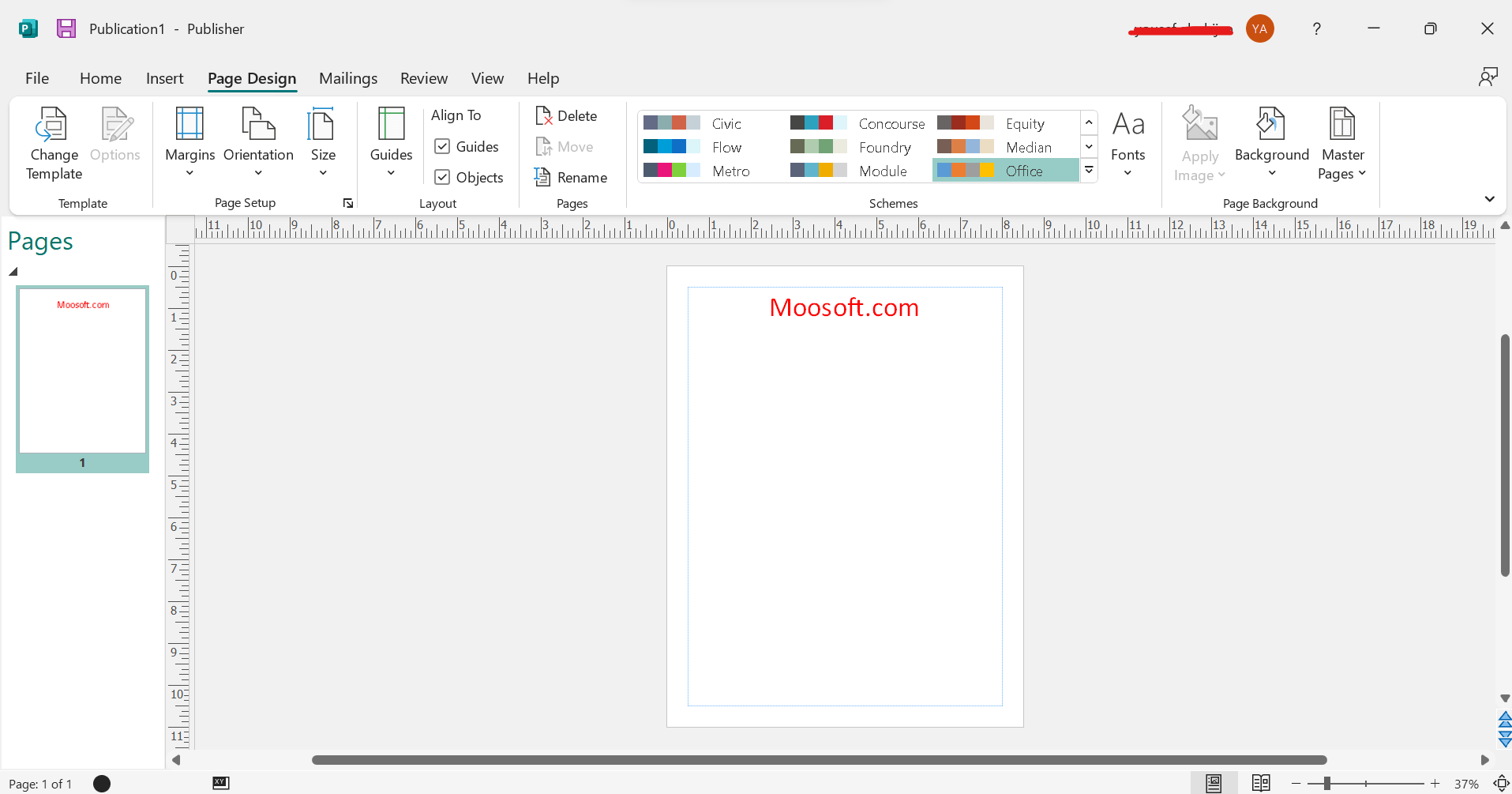Select the Flow color scheme
Screen dimensions: 1512x794
712,147
